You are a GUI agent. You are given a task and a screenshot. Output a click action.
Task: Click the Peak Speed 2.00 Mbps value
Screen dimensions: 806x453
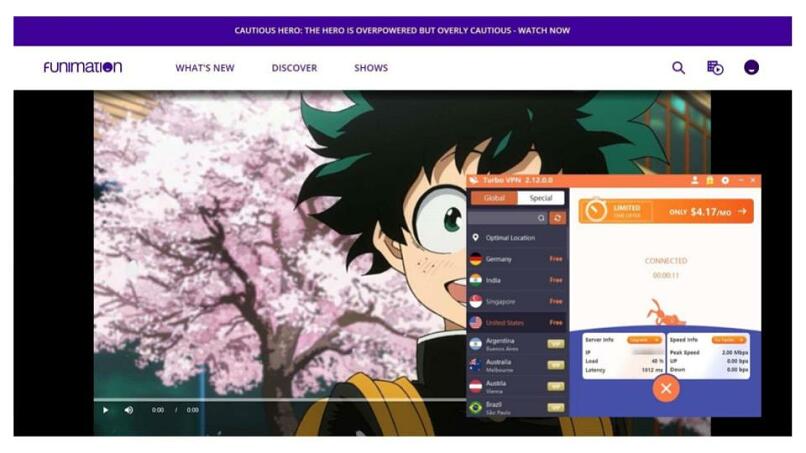click(x=735, y=353)
